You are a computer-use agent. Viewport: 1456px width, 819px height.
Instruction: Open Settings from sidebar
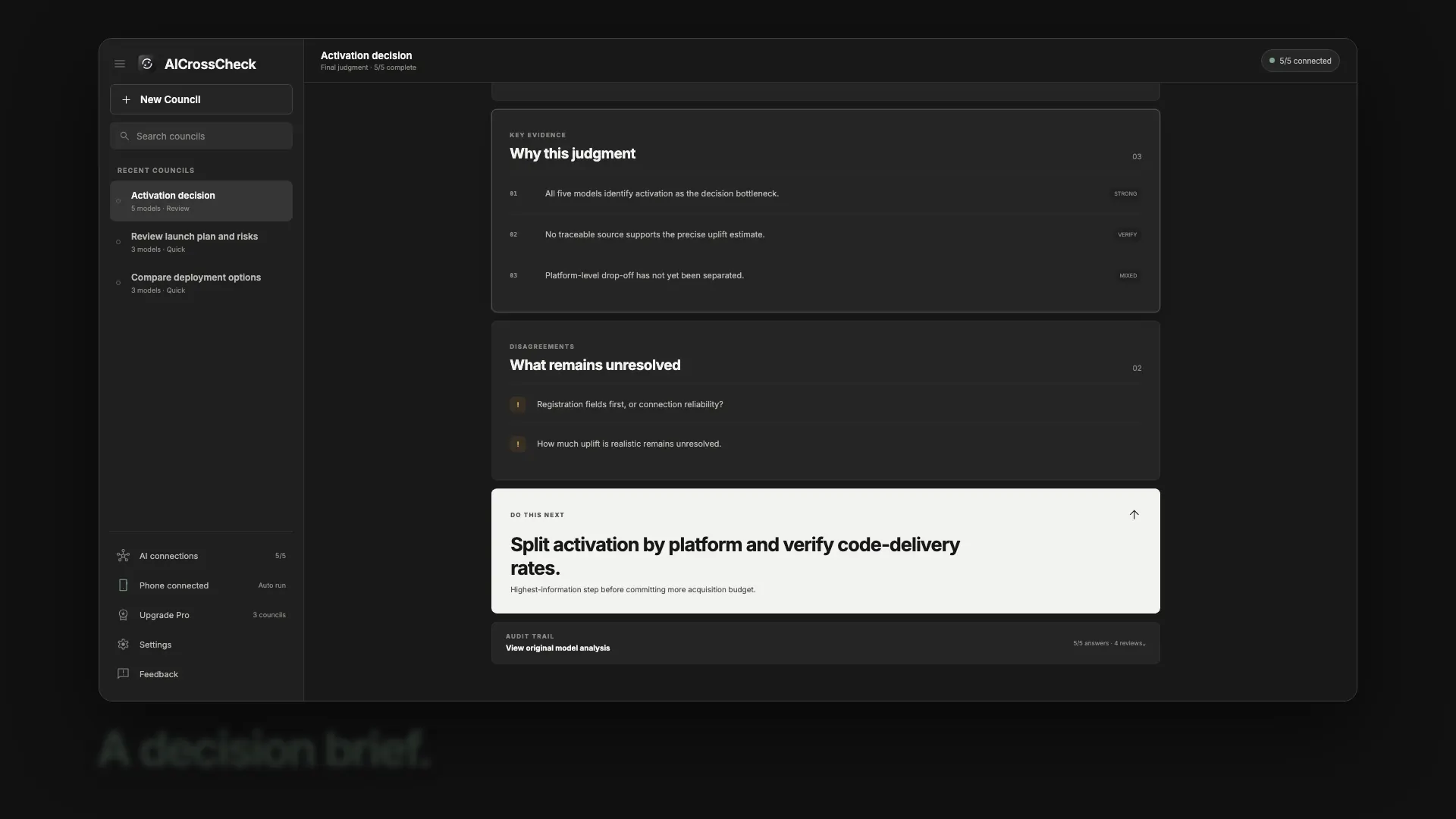pos(201,645)
